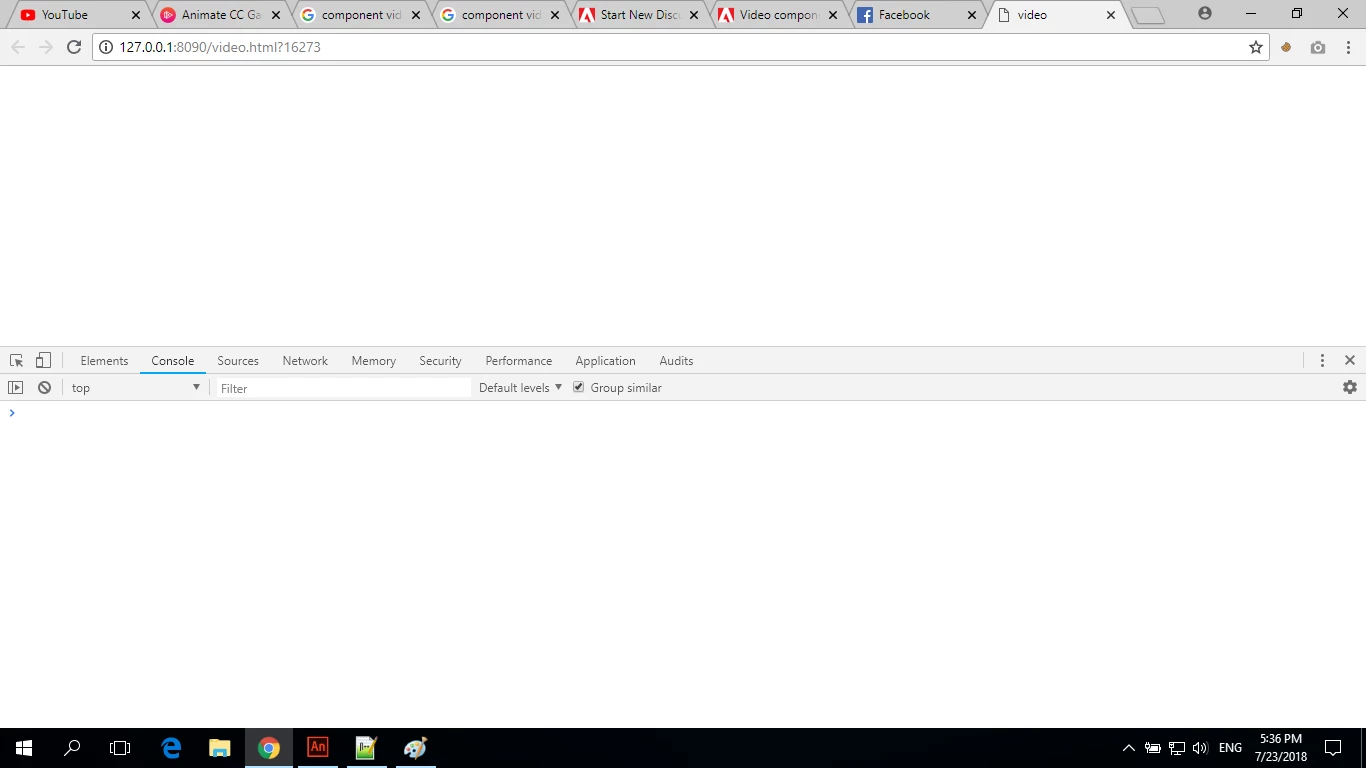
Task: Open the top execution context dropdown
Action: 135,388
